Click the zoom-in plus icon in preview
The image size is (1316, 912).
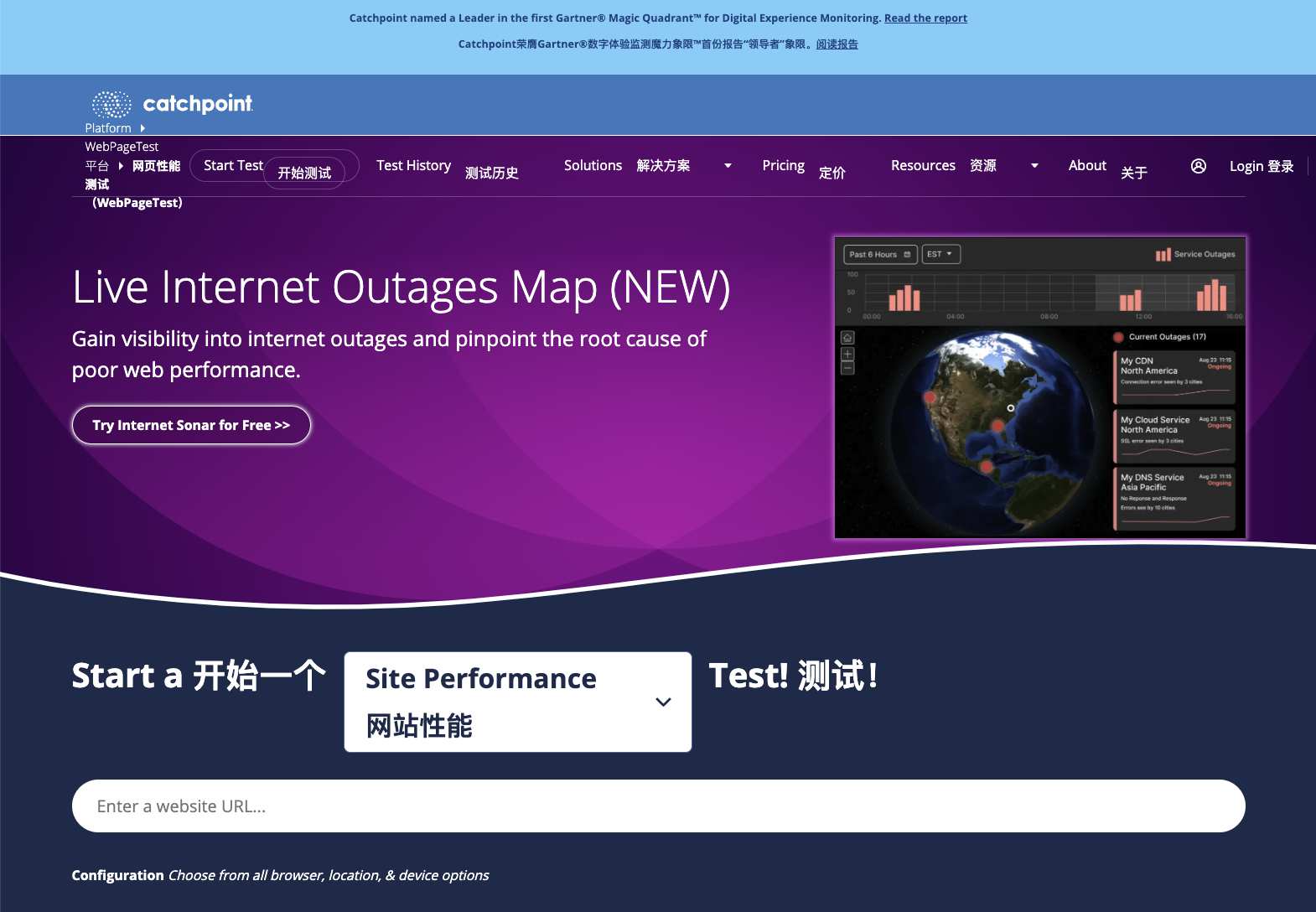pos(847,355)
